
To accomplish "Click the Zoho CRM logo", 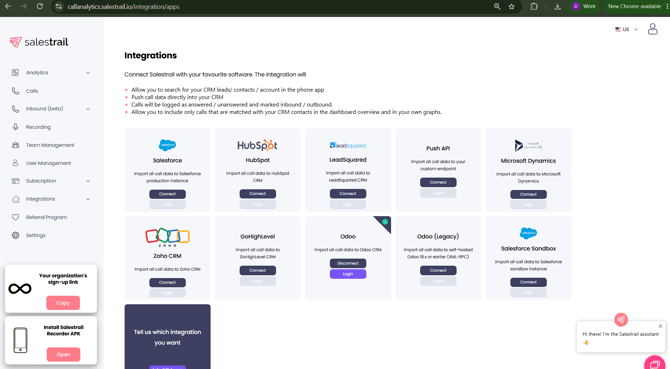I will (168, 237).
